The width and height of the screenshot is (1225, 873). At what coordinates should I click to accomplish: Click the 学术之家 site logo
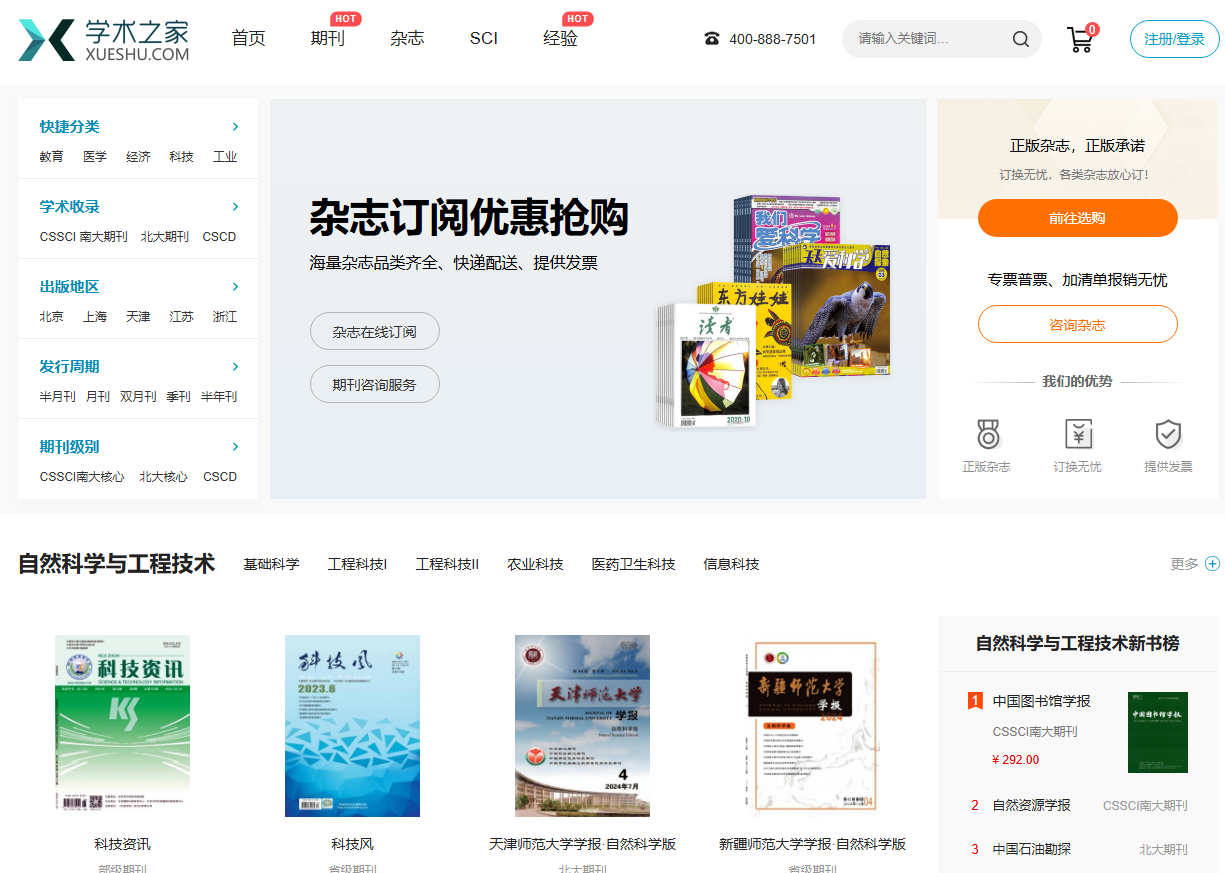(x=104, y=39)
